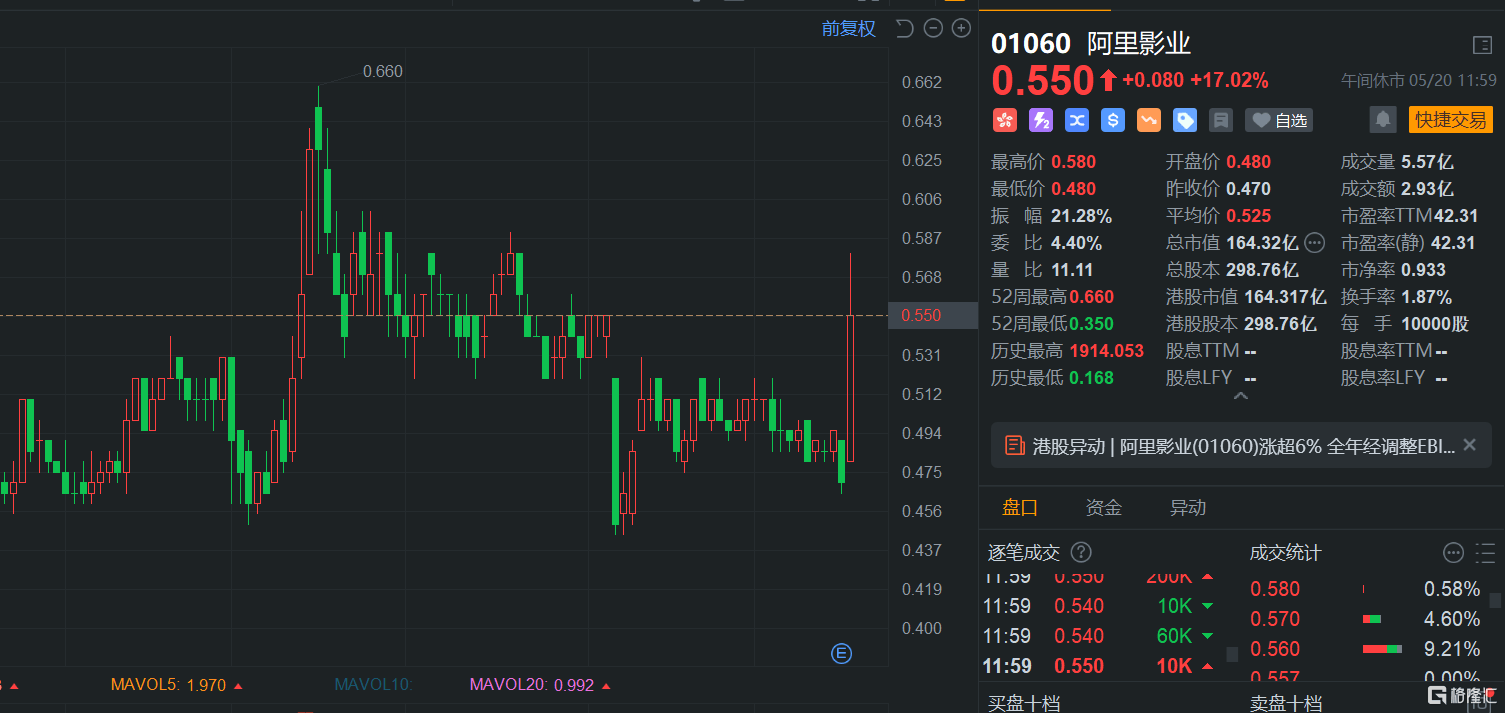
Task: Click the 成交统计 list scrollbar thumb
Action: point(1495,601)
